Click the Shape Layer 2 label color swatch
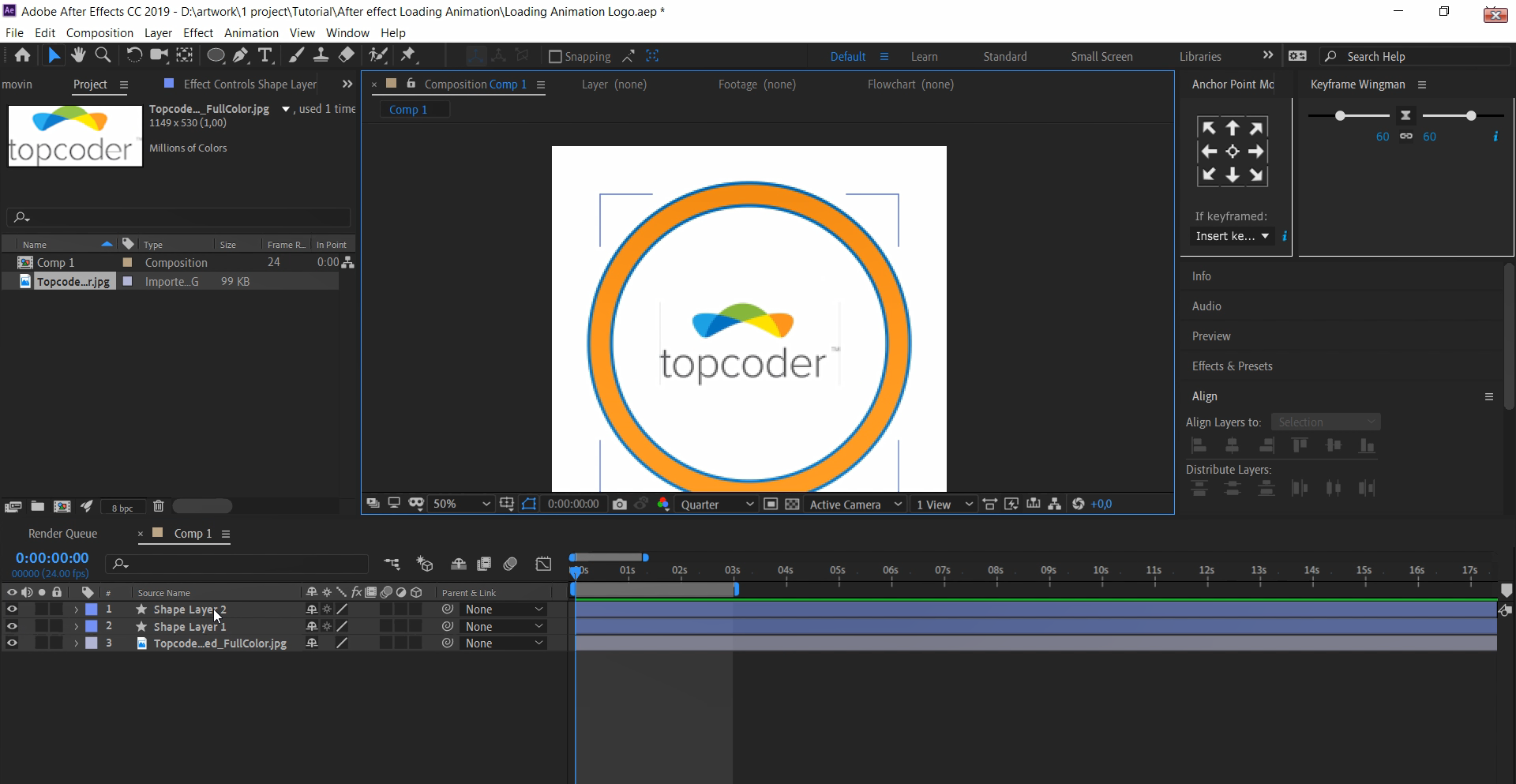 (x=92, y=610)
